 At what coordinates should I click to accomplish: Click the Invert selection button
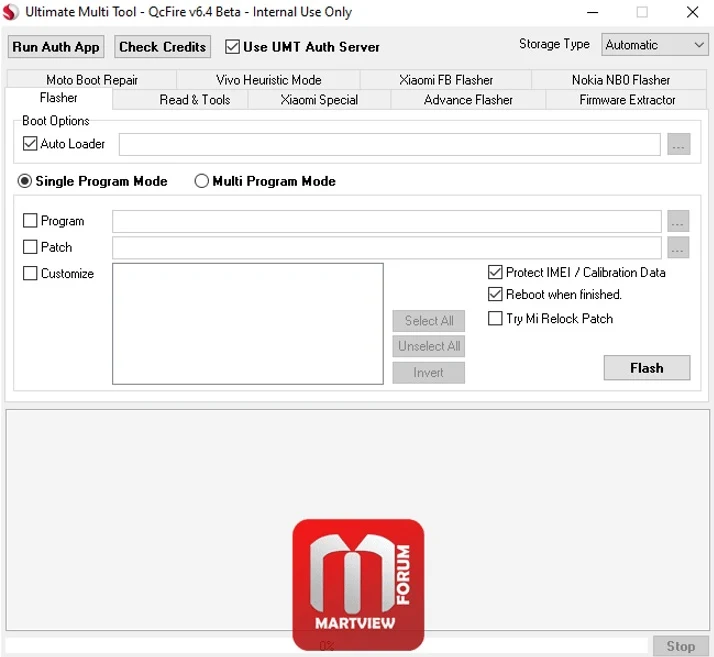428,372
